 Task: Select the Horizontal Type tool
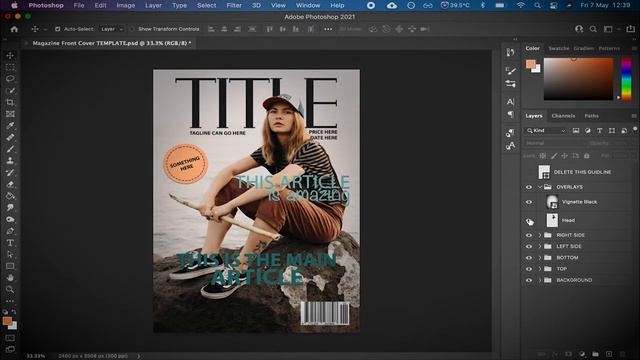pyautogui.click(x=10, y=243)
